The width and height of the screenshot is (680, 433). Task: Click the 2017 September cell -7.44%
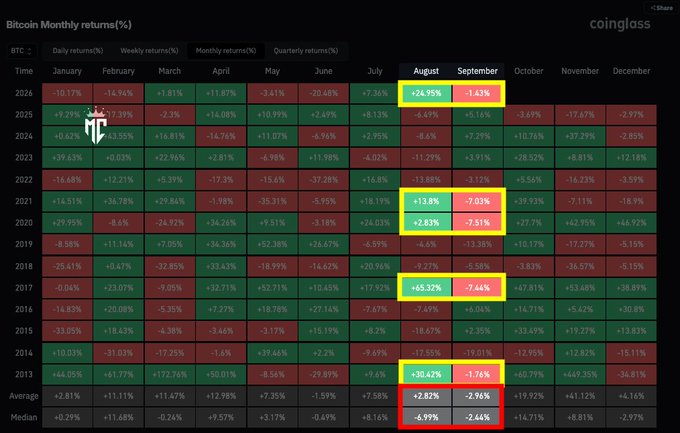pos(477,288)
